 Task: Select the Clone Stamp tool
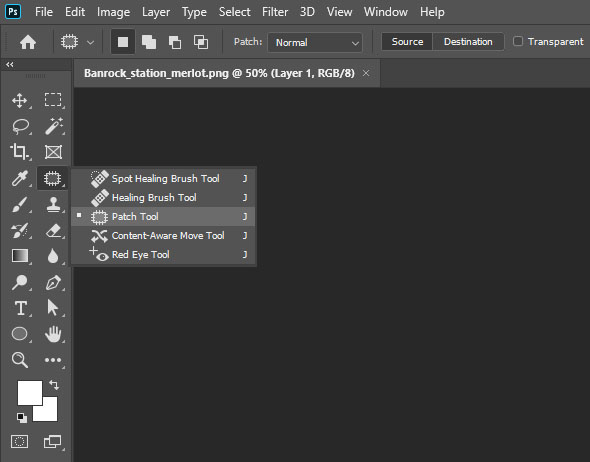click(x=53, y=205)
